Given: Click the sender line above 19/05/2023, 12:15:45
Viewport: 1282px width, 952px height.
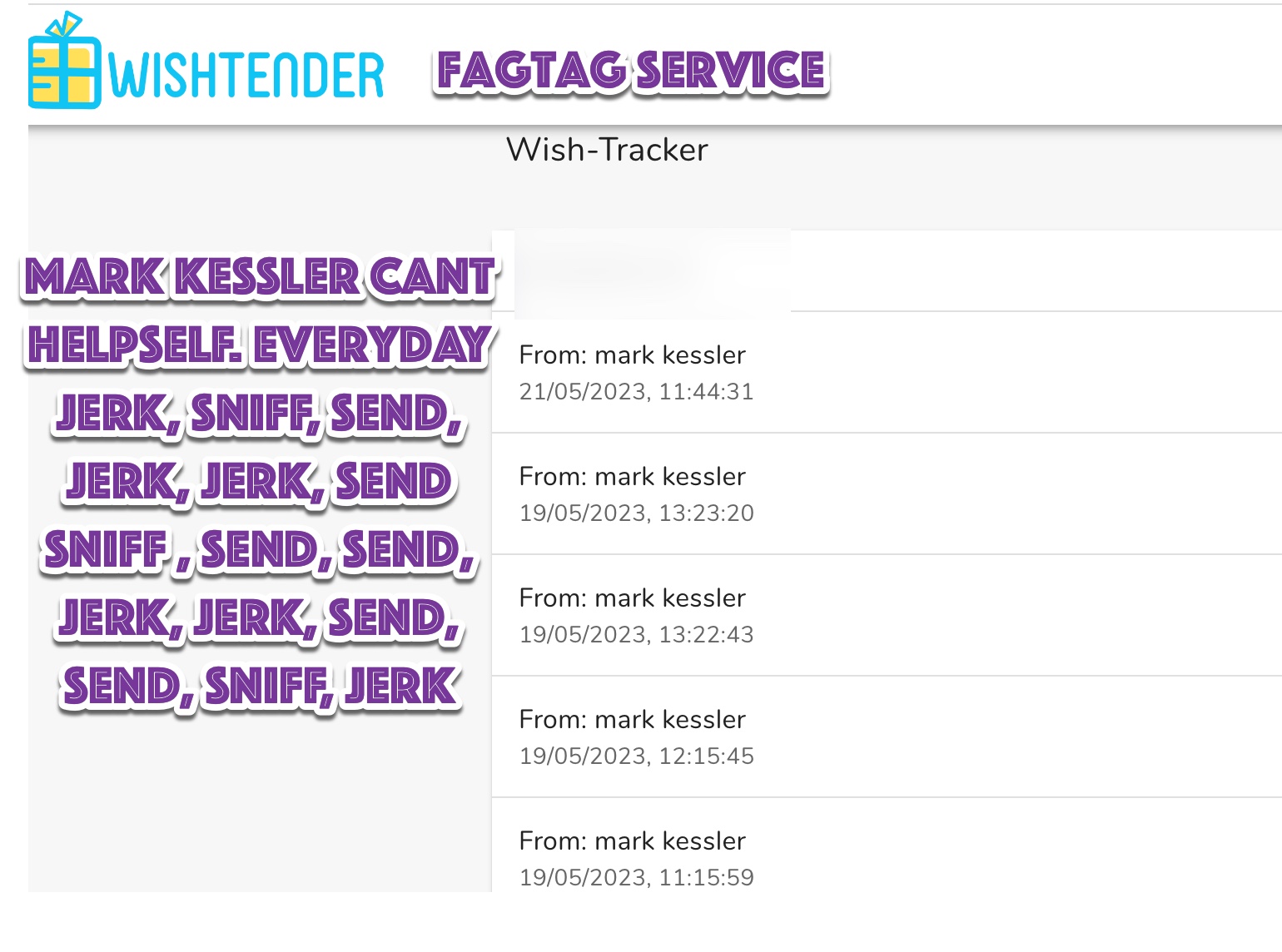Looking at the screenshot, I should click(x=632, y=720).
